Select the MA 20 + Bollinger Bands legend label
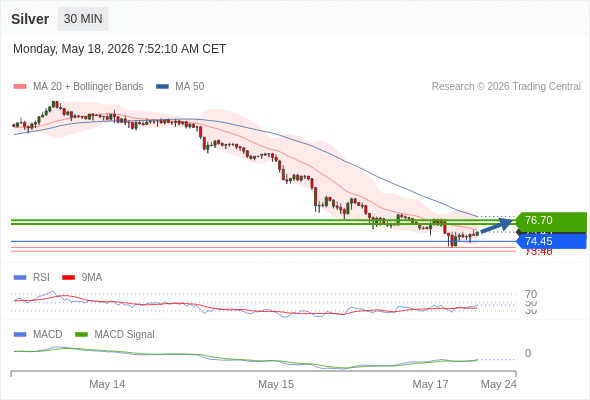Screen dimensions: 590x400 [x=88, y=87]
